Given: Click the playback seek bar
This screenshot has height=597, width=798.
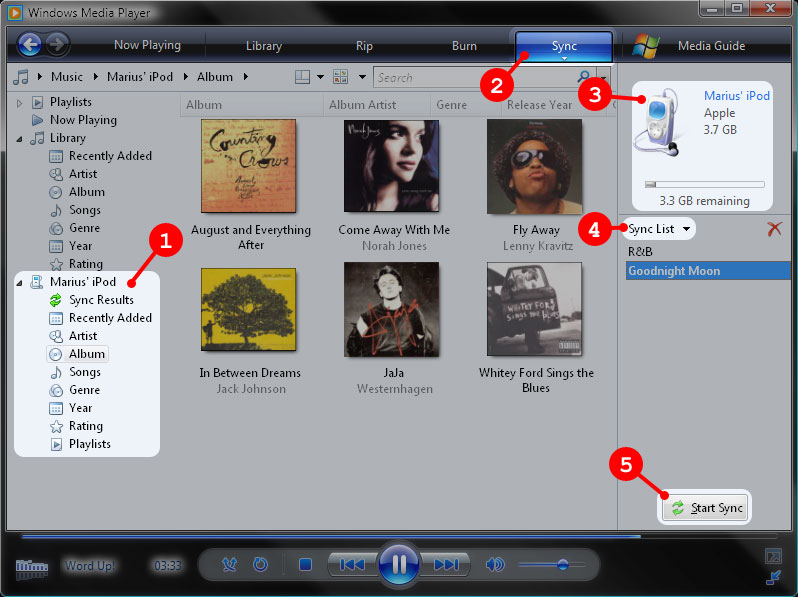Looking at the screenshot, I should pos(399,536).
